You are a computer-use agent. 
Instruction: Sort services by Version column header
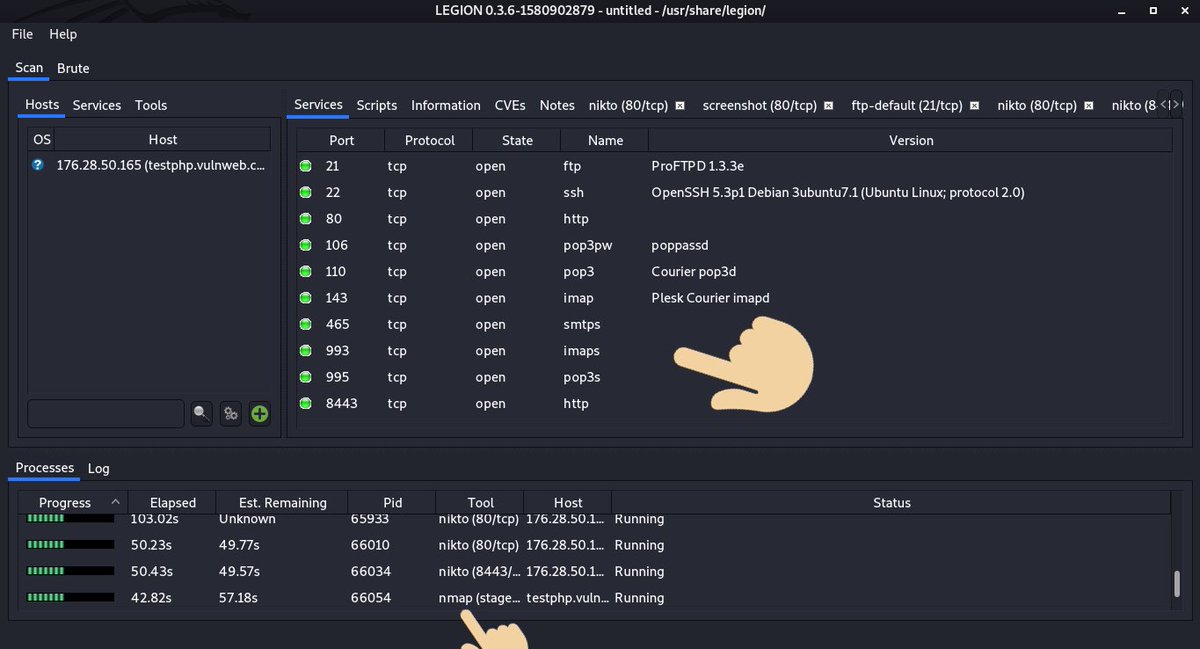pos(911,140)
